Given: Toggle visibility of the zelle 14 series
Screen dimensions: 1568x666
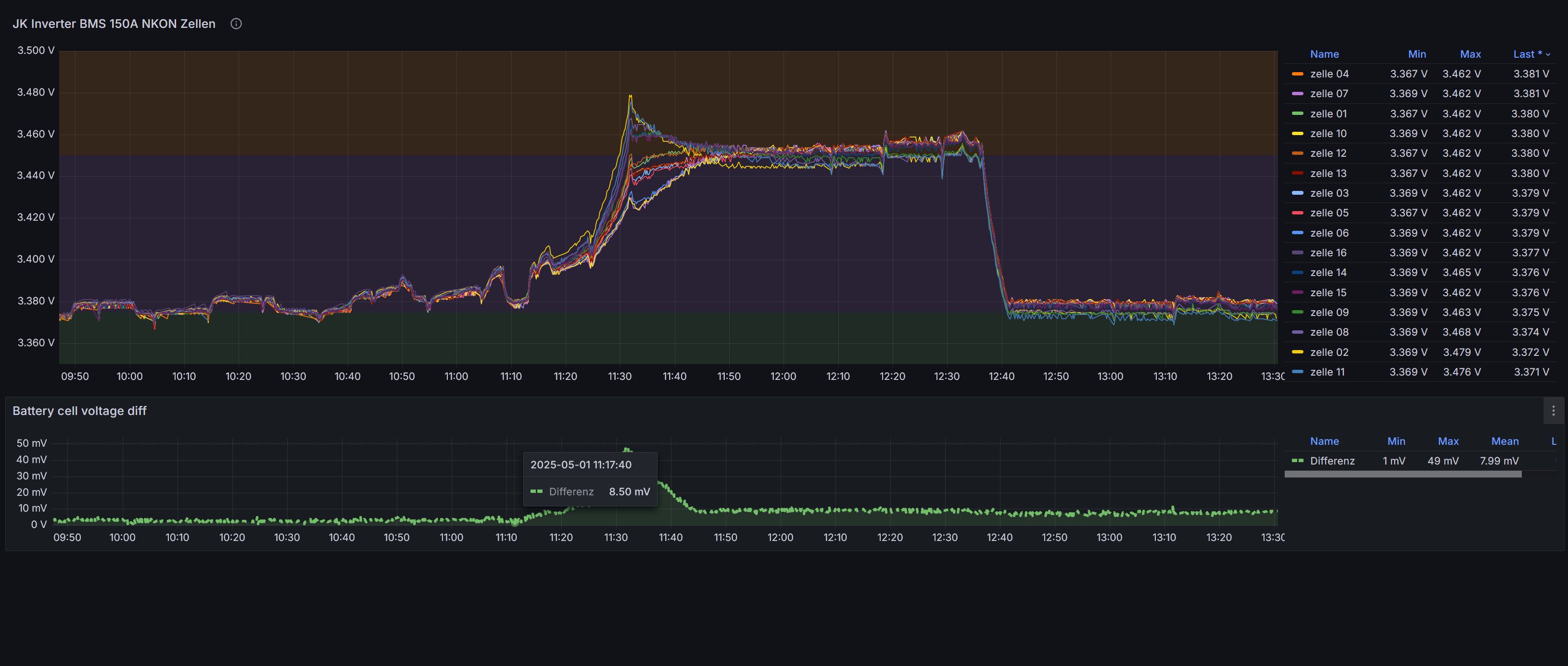Looking at the screenshot, I should pyautogui.click(x=1328, y=273).
